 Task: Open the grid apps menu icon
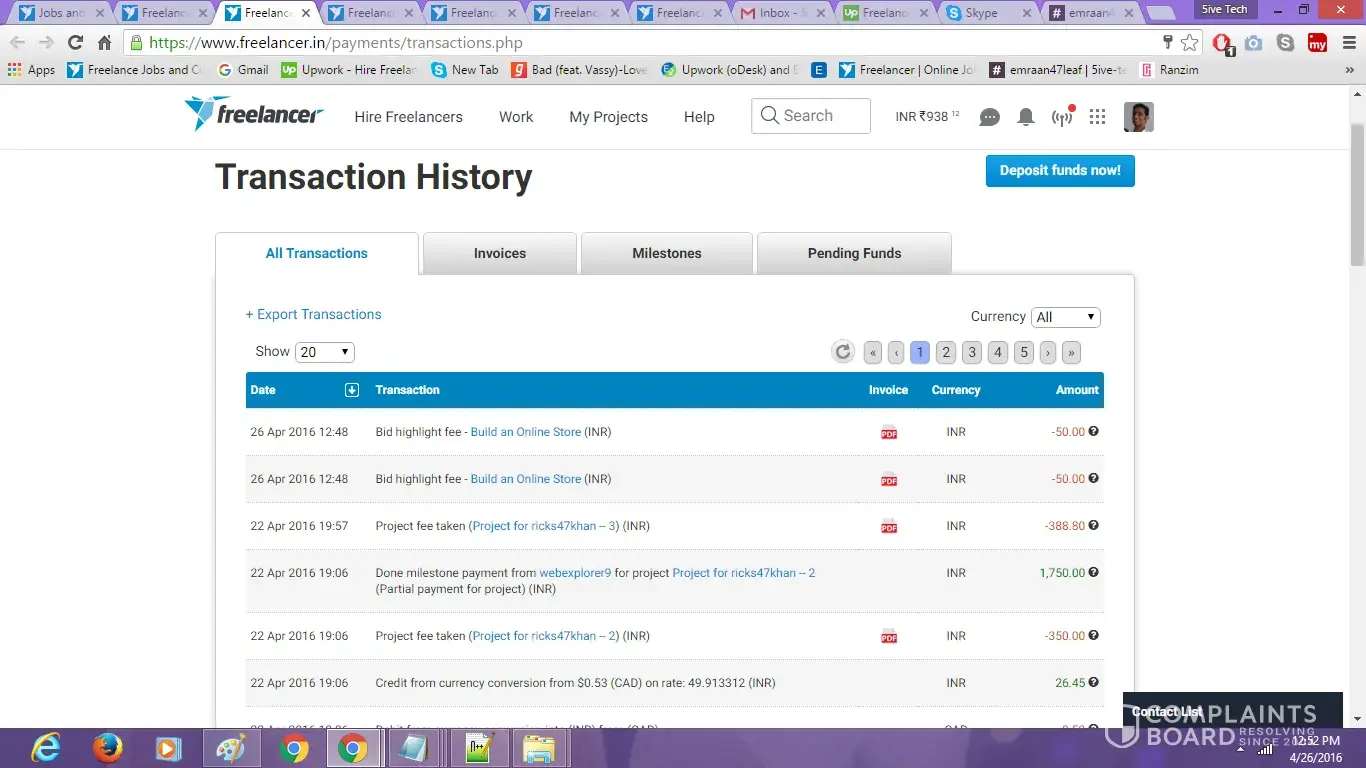coord(1097,117)
